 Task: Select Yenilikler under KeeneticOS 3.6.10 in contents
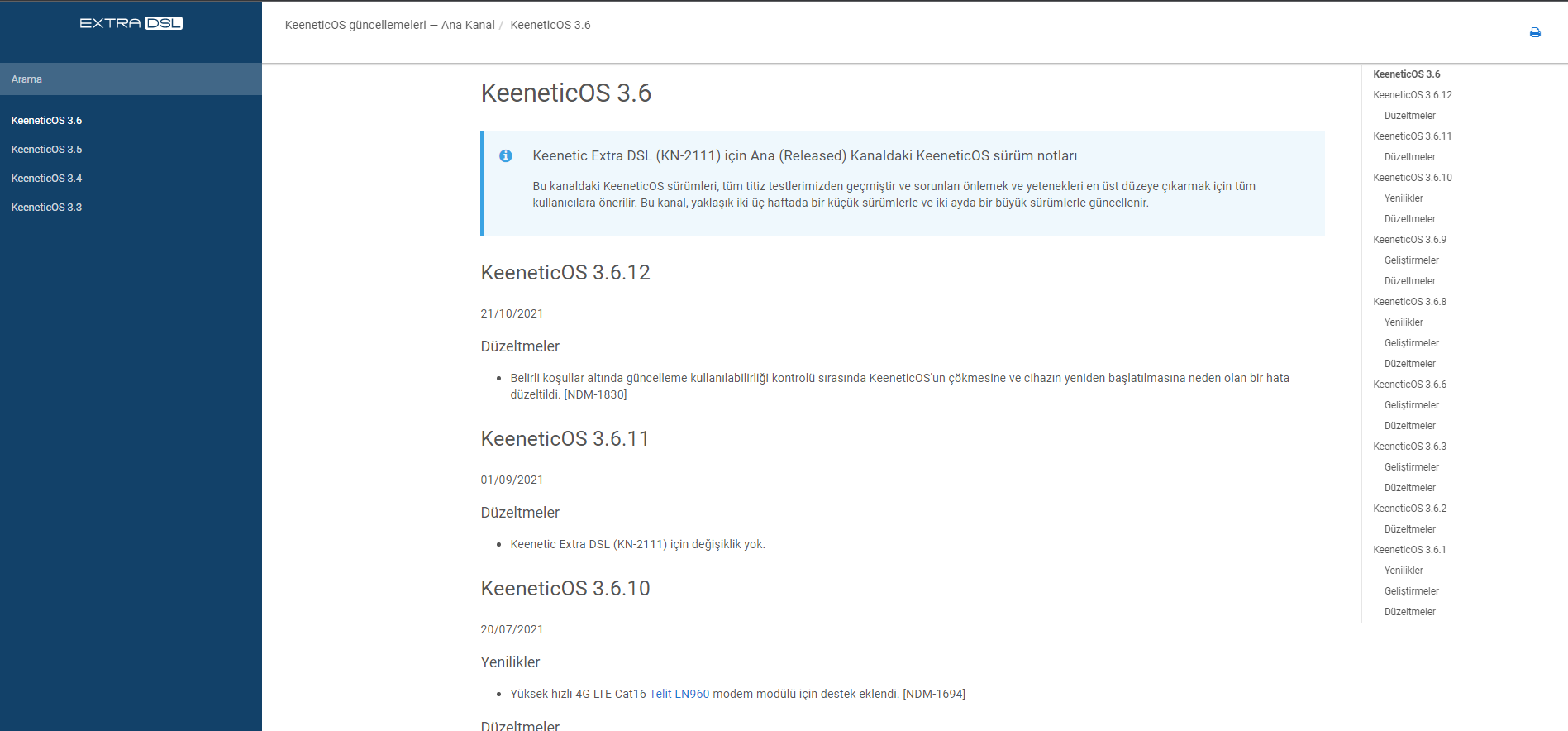point(1404,198)
